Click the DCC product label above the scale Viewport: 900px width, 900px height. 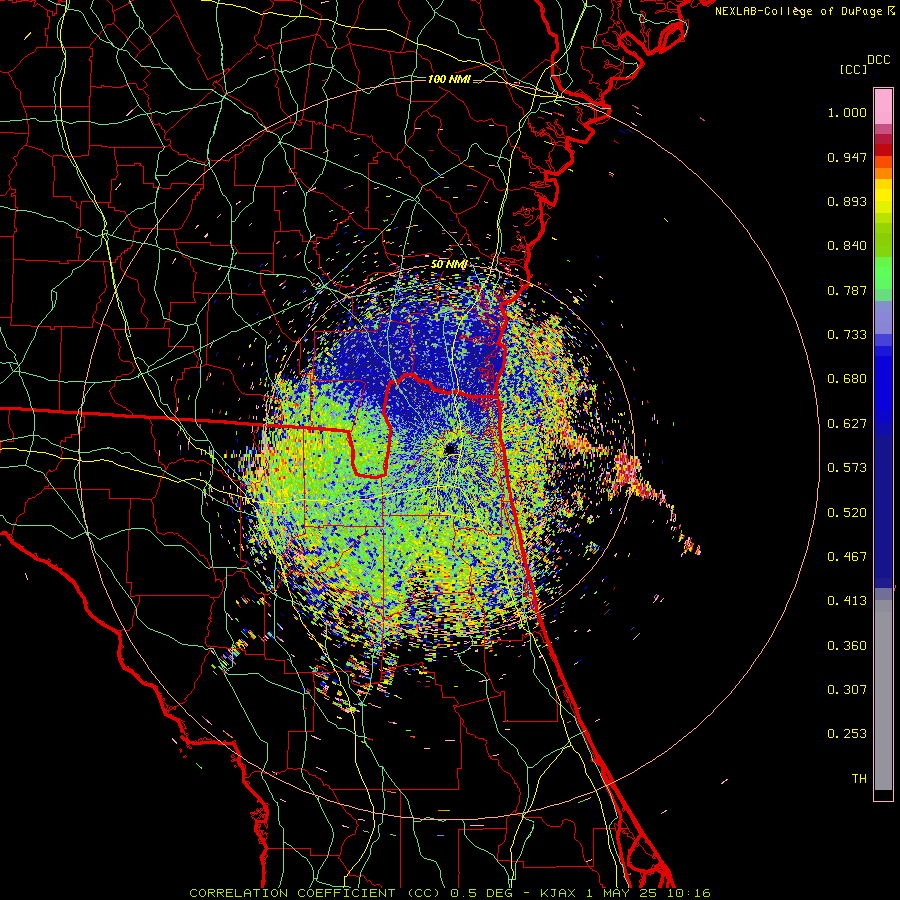[878, 60]
